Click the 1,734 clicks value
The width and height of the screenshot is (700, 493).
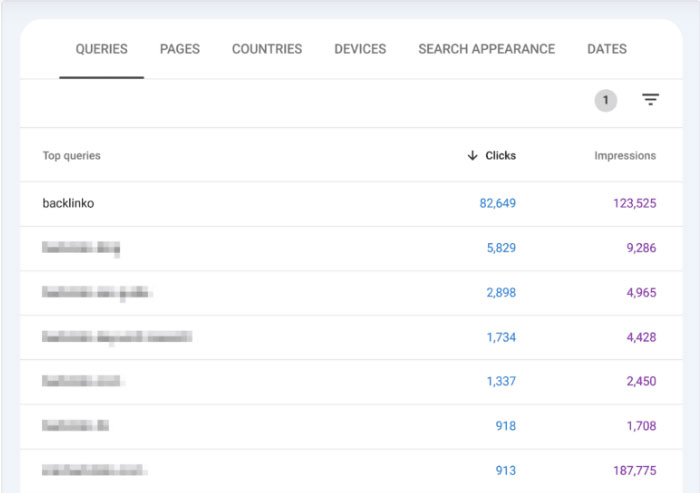501,337
